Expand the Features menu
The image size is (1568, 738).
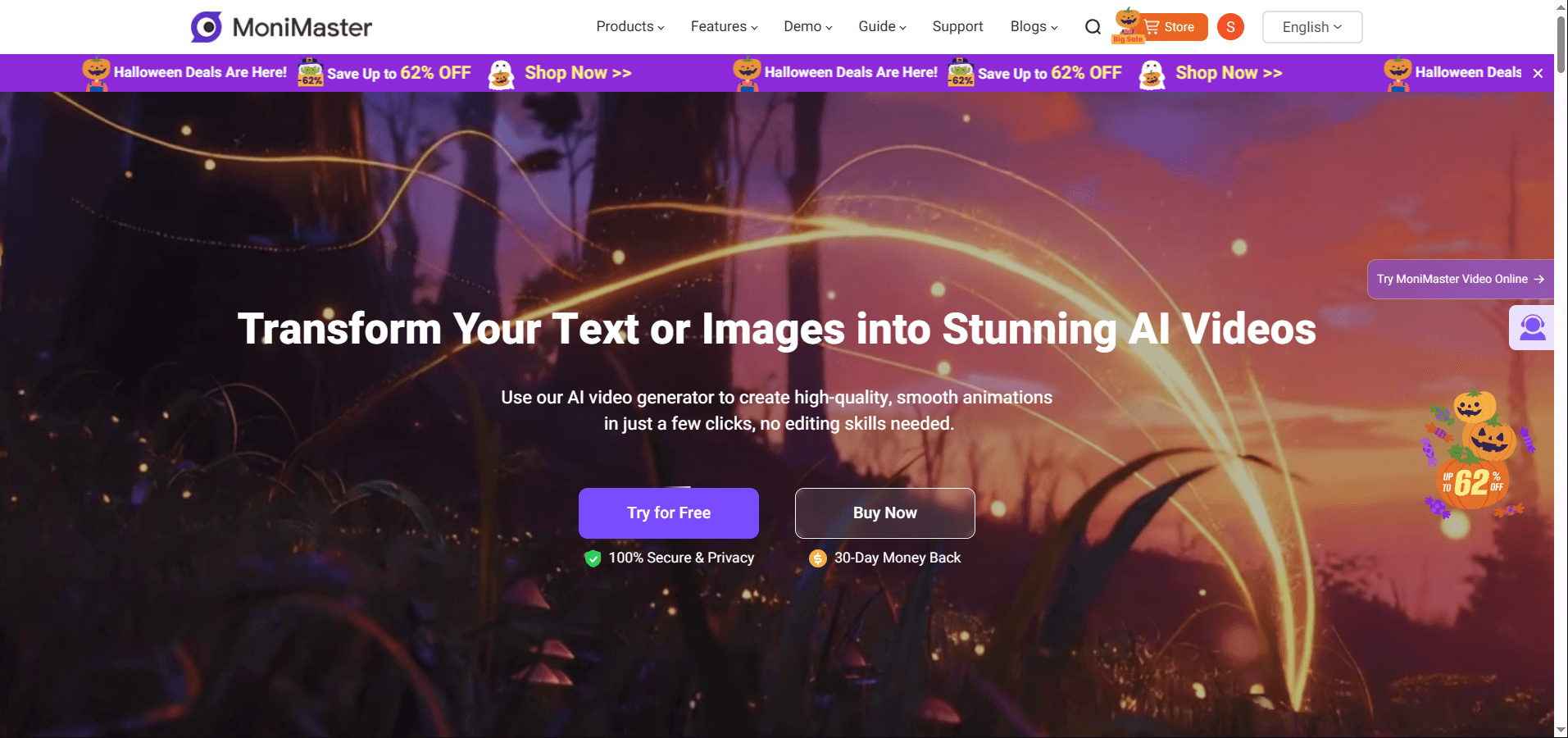coord(723,26)
